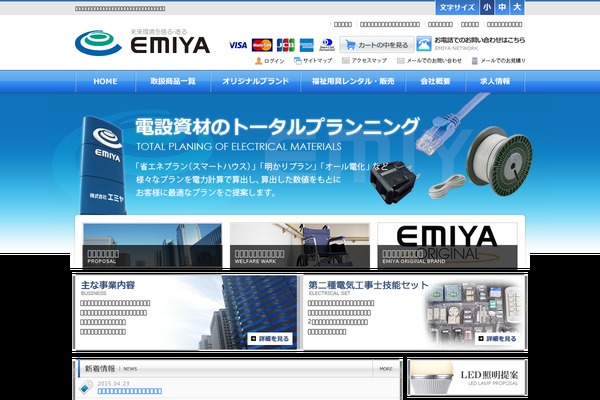Select small font size 小
This screenshot has width=600, height=400.
[487, 7]
